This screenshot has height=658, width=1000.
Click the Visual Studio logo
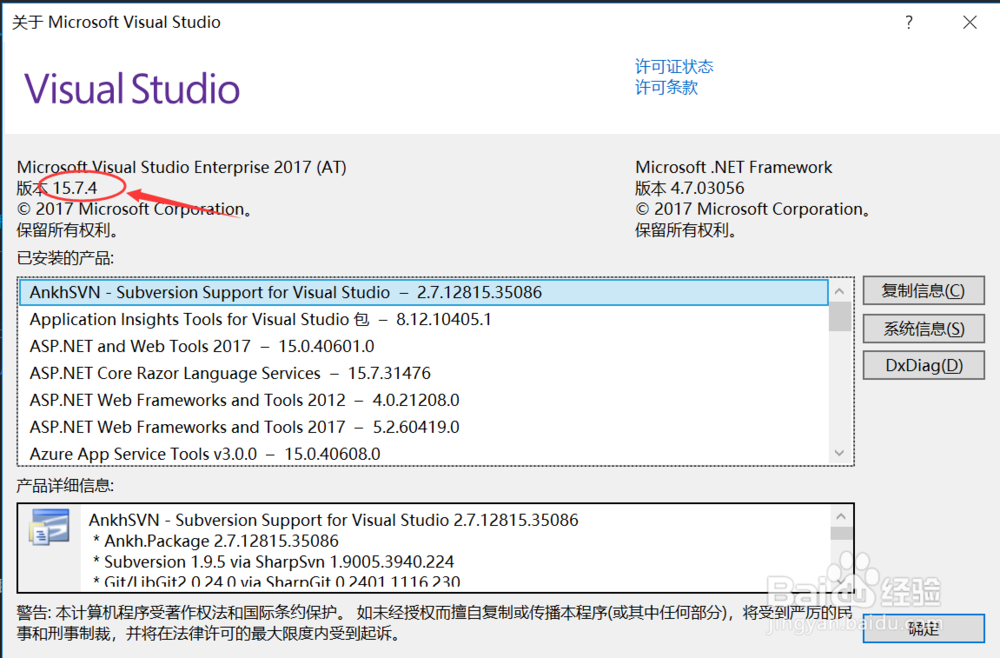tap(132, 88)
